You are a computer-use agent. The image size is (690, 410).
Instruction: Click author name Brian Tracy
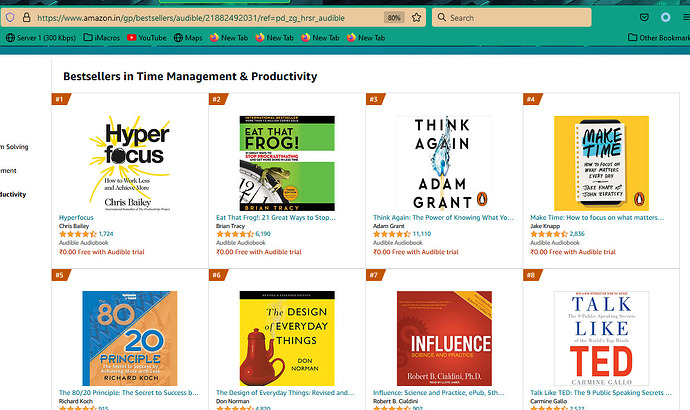coord(230,226)
